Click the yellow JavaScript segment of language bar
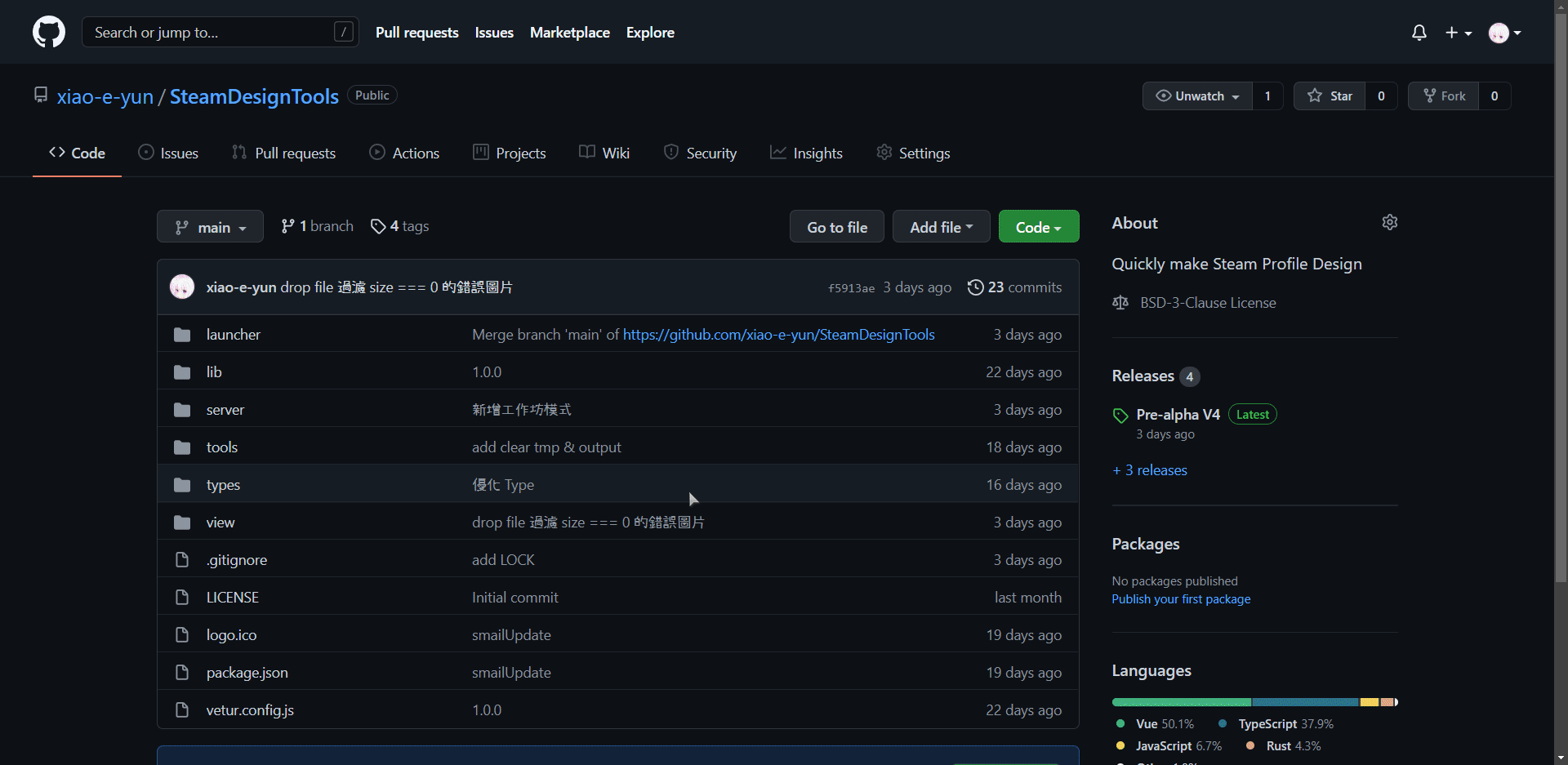This screenshot has width=1568, height=765. pos(1370,702)
